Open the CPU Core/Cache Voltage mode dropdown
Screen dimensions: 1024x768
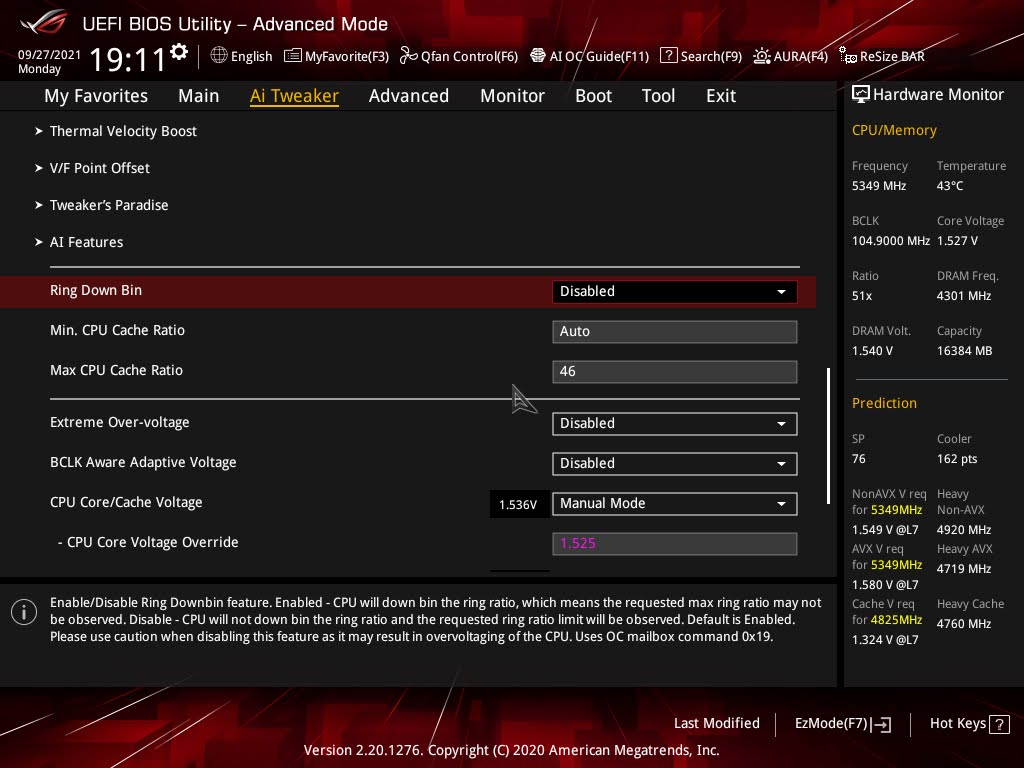(674, 503)
